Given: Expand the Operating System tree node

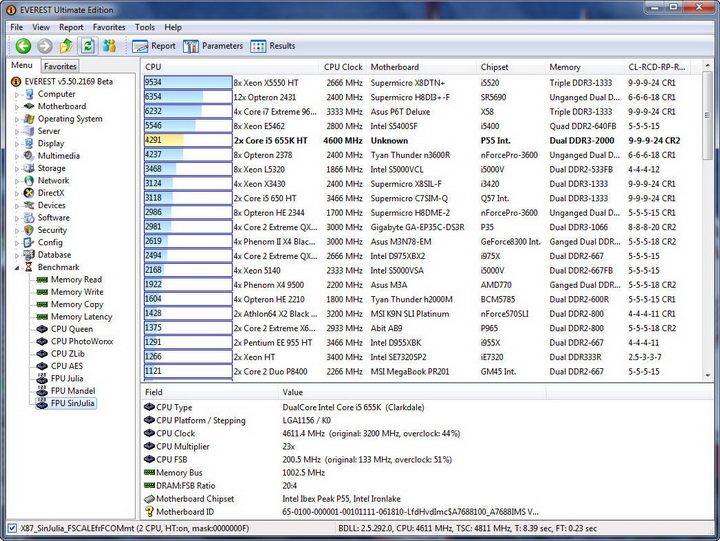Looking at the screenshot, I should coord(17,119).
